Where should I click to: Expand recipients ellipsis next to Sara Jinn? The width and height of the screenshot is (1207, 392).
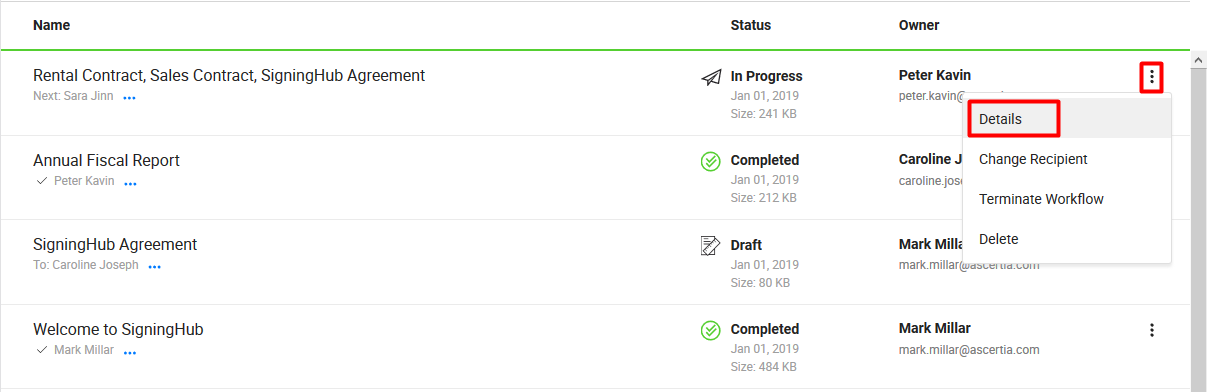point(129,98)
